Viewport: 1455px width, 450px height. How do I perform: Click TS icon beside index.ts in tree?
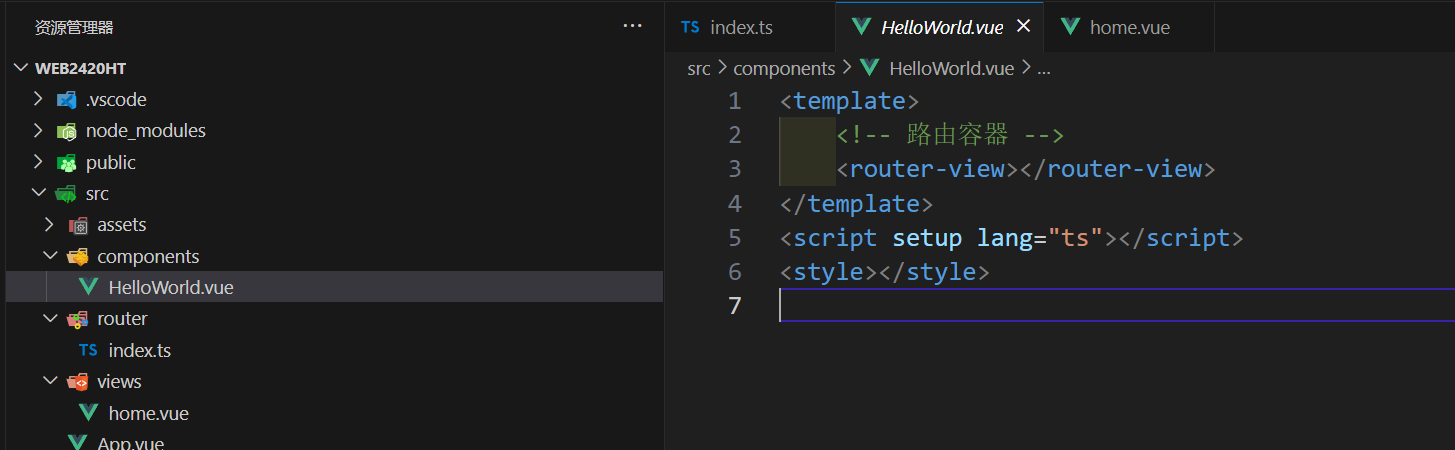click(x=88, y=350)
